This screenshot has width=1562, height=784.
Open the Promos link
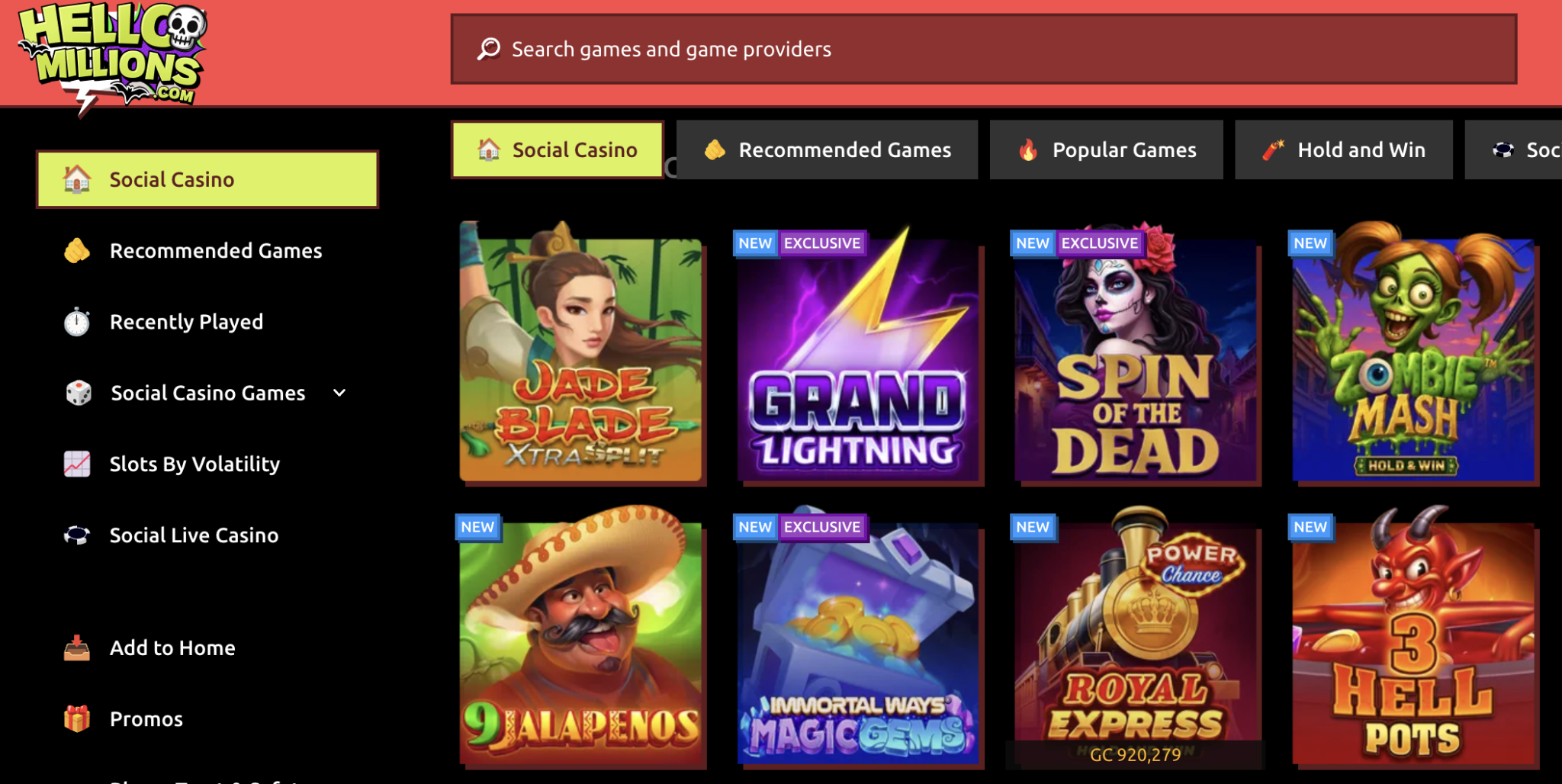coord(146,718)
